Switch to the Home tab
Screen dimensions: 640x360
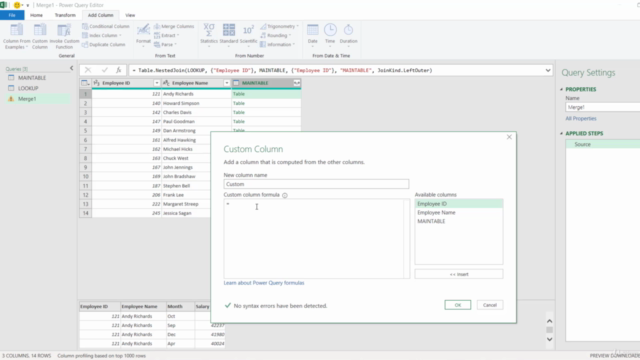click(36, 15)
